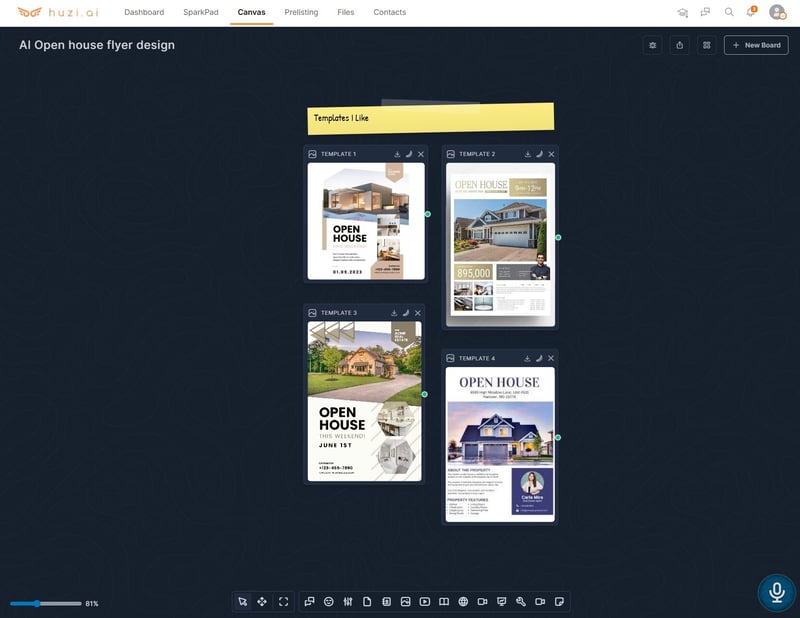Download Template 1 image

(397, 154)
